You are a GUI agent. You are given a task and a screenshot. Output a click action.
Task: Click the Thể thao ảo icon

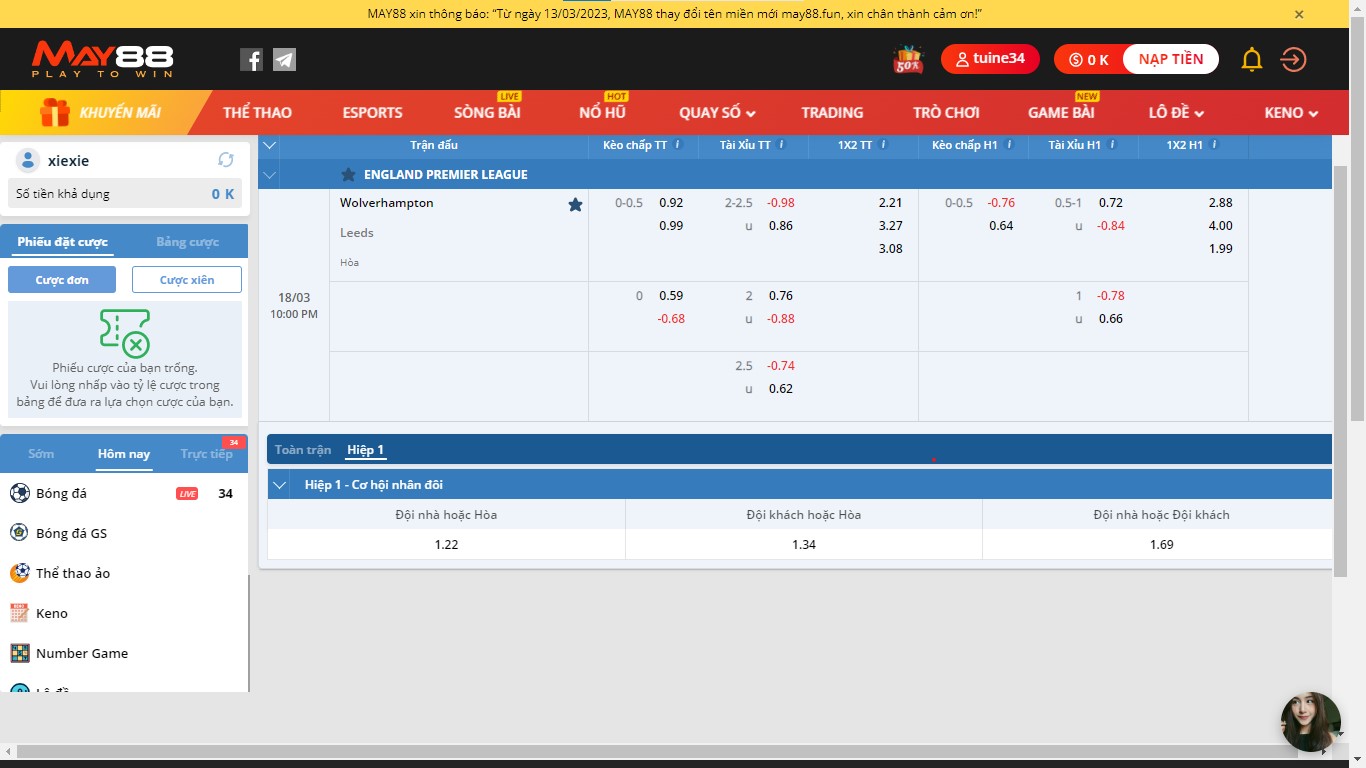(x=19, y=573)
